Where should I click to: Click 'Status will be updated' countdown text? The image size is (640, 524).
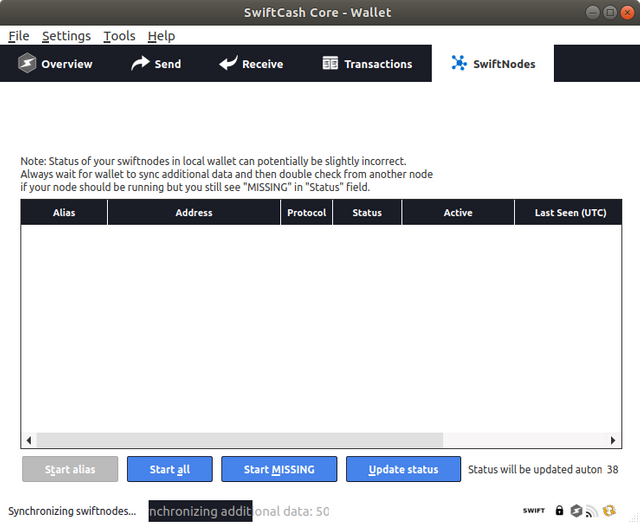[x=535, y=469]
